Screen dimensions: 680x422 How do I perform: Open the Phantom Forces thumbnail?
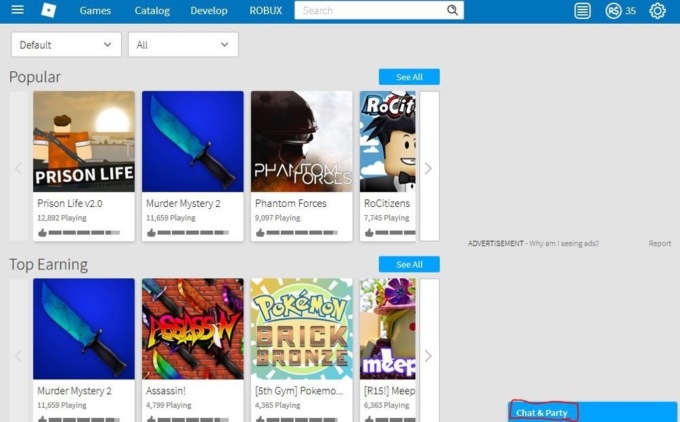pyautogui.click(x=301, y=141)
